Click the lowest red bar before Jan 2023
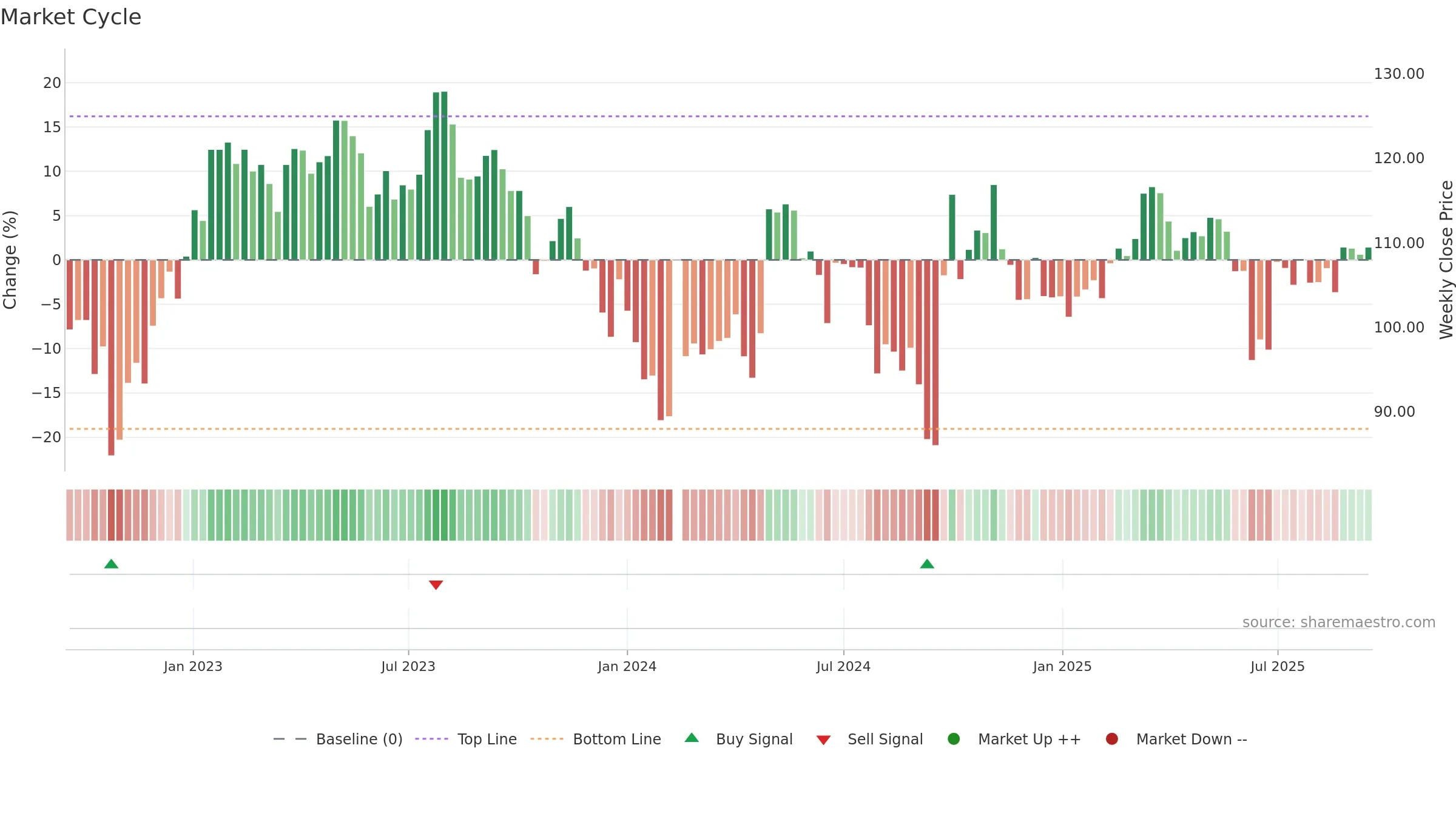Screen dimensions: 1456x819 pyautogui.click(x=111, y=358)
